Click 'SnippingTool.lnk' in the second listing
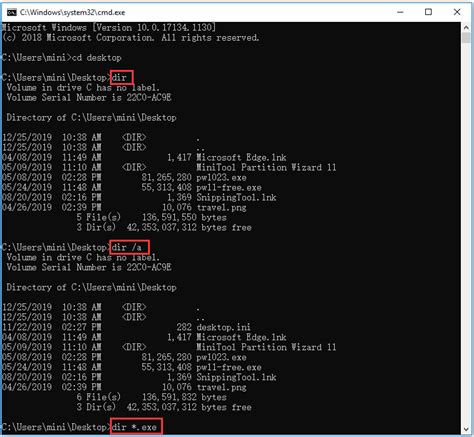Viewport: 474px width, 437px height. click(x=236, y=377)
